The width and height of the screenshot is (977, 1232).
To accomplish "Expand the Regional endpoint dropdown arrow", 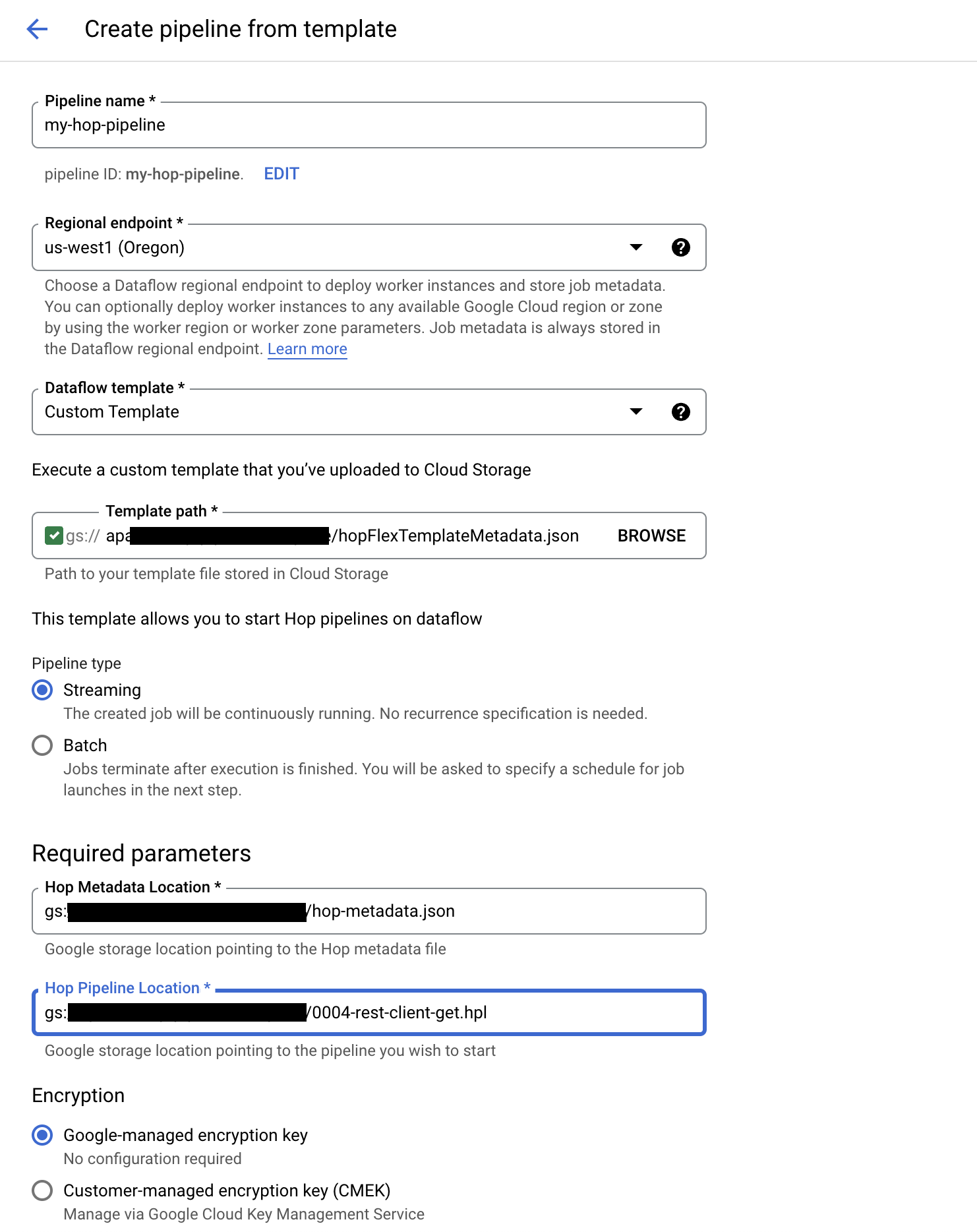I will 636,247.
